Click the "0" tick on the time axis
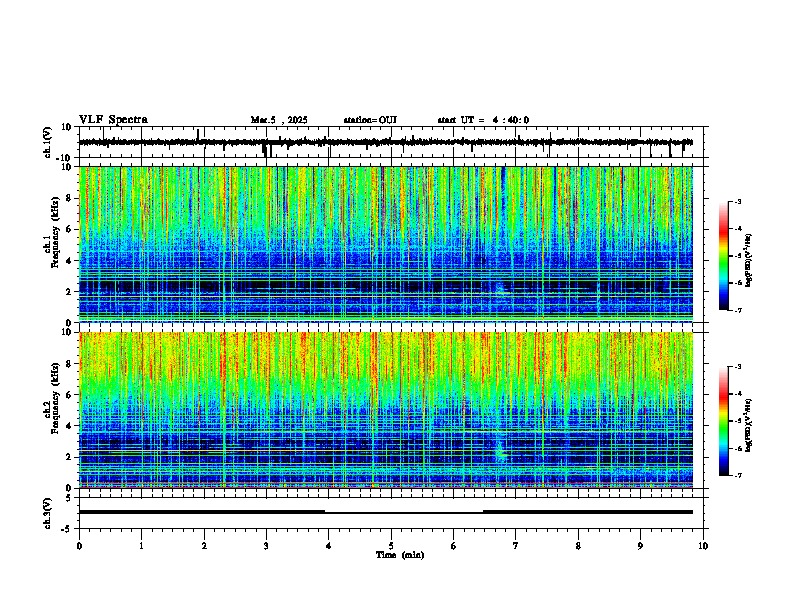This screenshot has height=612, width=792. point(79,546)
